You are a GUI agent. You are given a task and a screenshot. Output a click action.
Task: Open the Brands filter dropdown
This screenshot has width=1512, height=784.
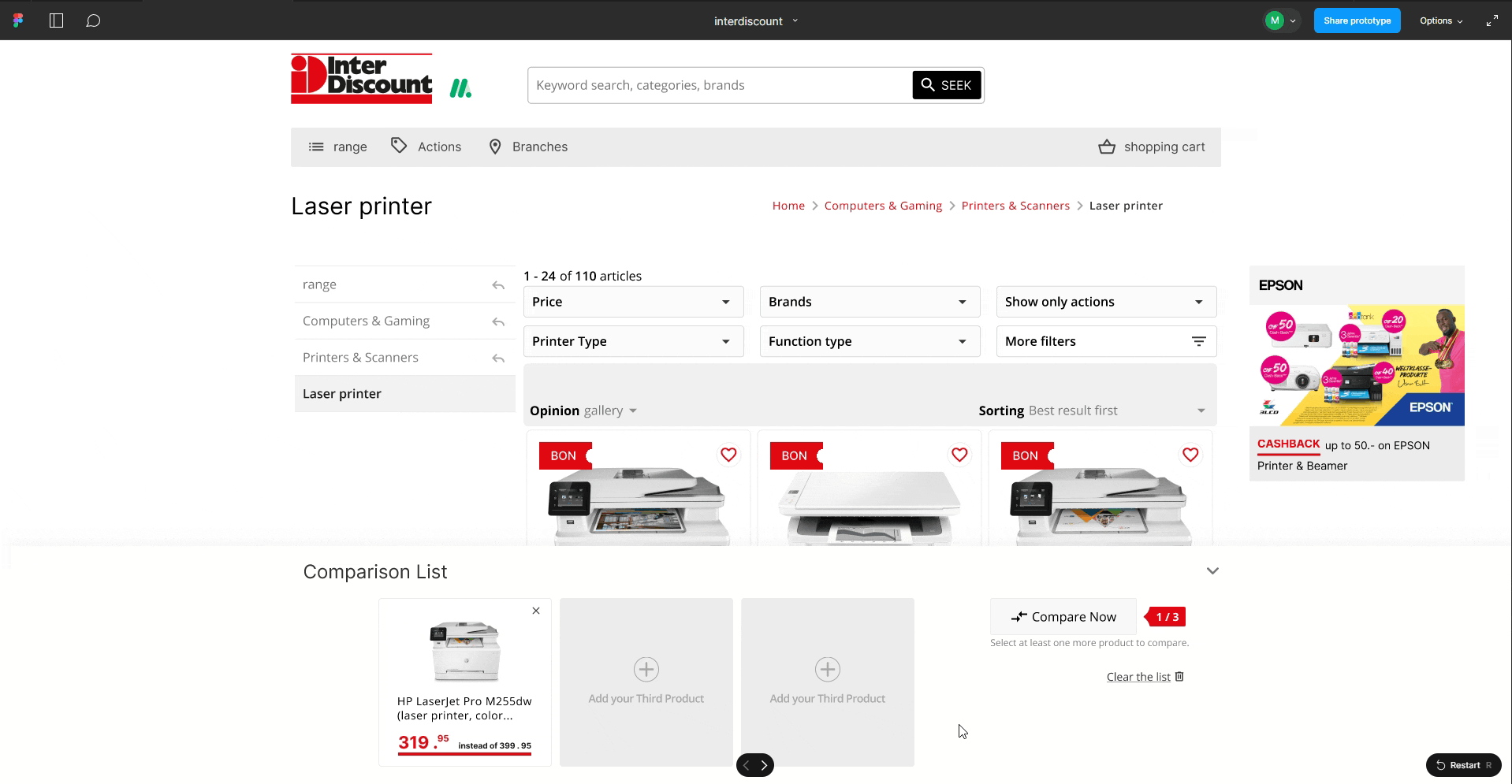[870, 302]
